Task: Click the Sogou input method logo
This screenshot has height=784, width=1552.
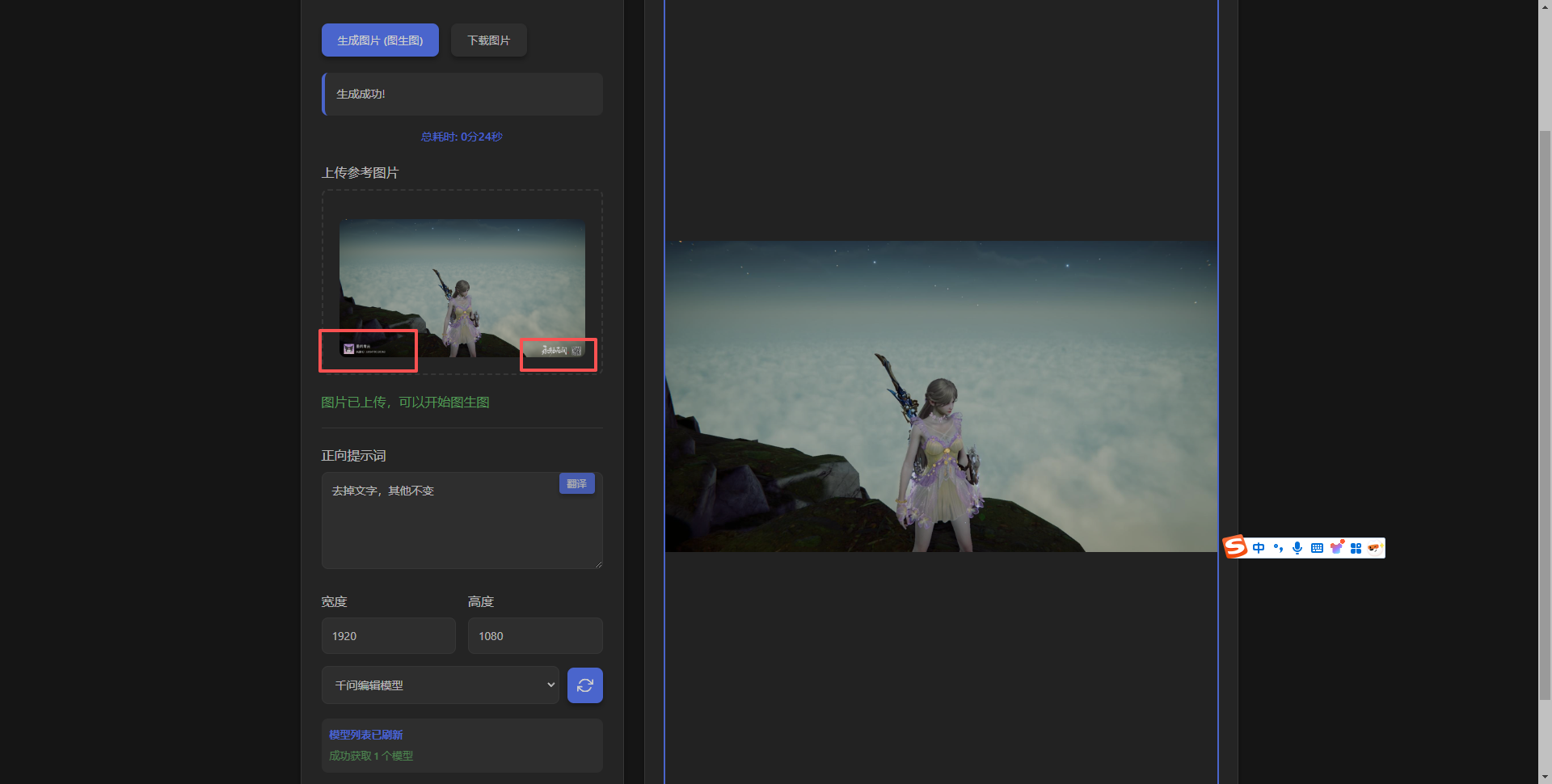Action: [1234, 547]
